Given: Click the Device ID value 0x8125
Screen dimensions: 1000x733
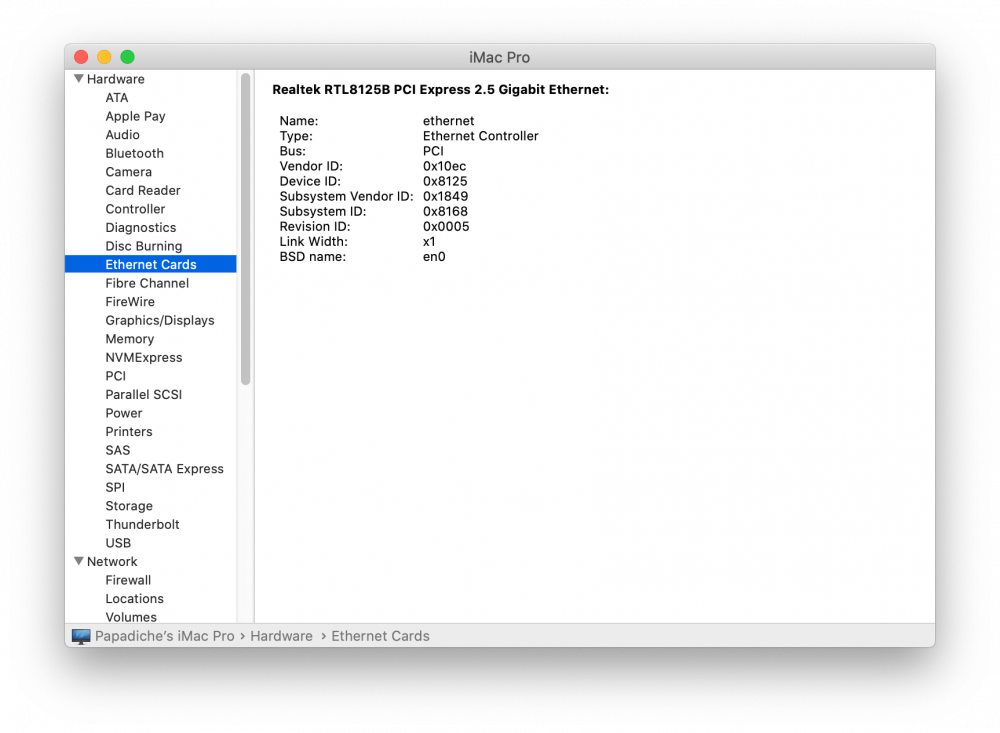Looking at the screenshot, I should (x=445, y=181).
